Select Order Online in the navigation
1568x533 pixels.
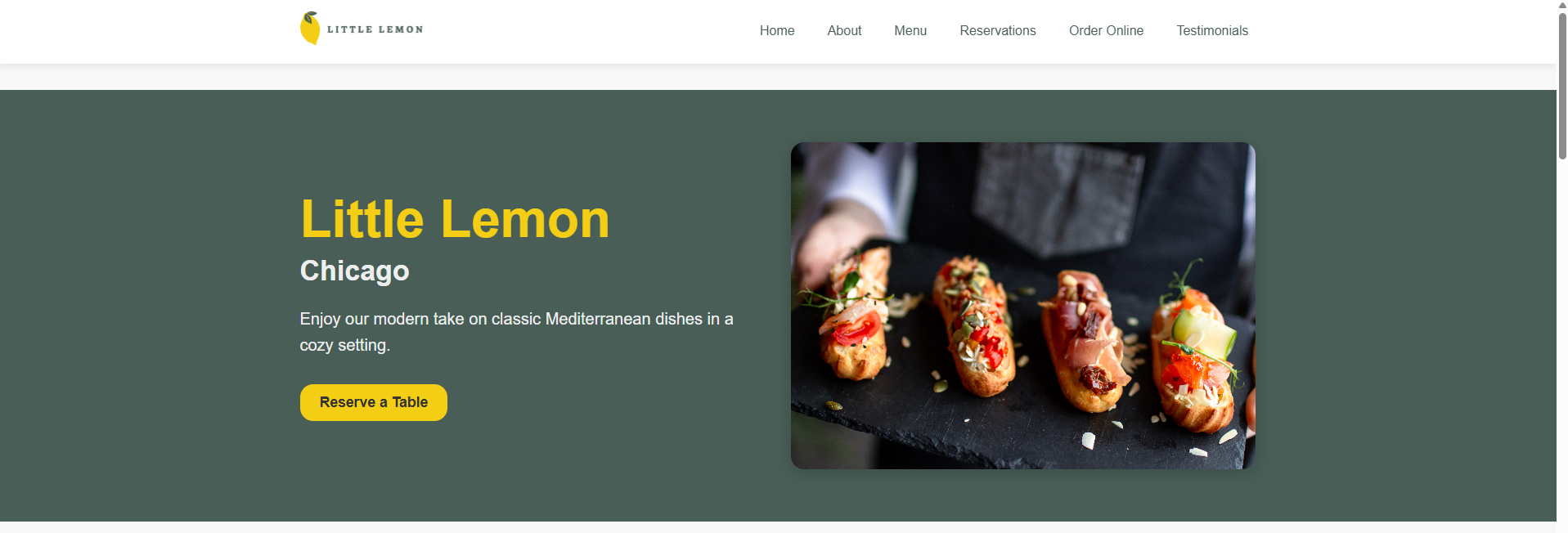(1106, 30)
